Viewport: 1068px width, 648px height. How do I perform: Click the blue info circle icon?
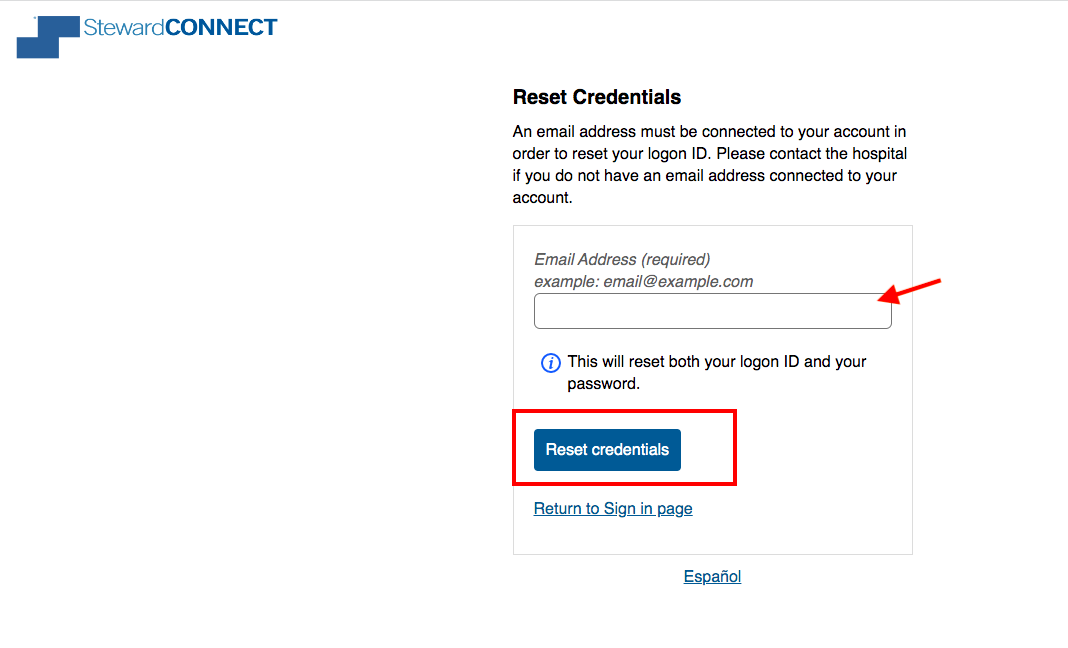coord(550,363)
